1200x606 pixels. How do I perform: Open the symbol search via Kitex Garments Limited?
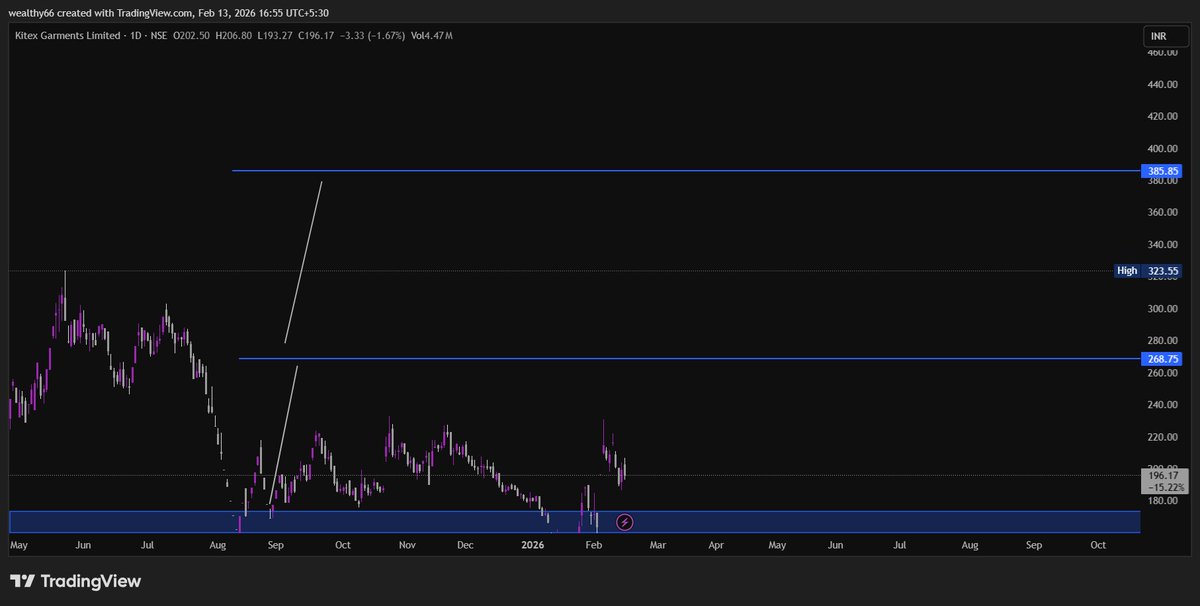click(70, 35)
